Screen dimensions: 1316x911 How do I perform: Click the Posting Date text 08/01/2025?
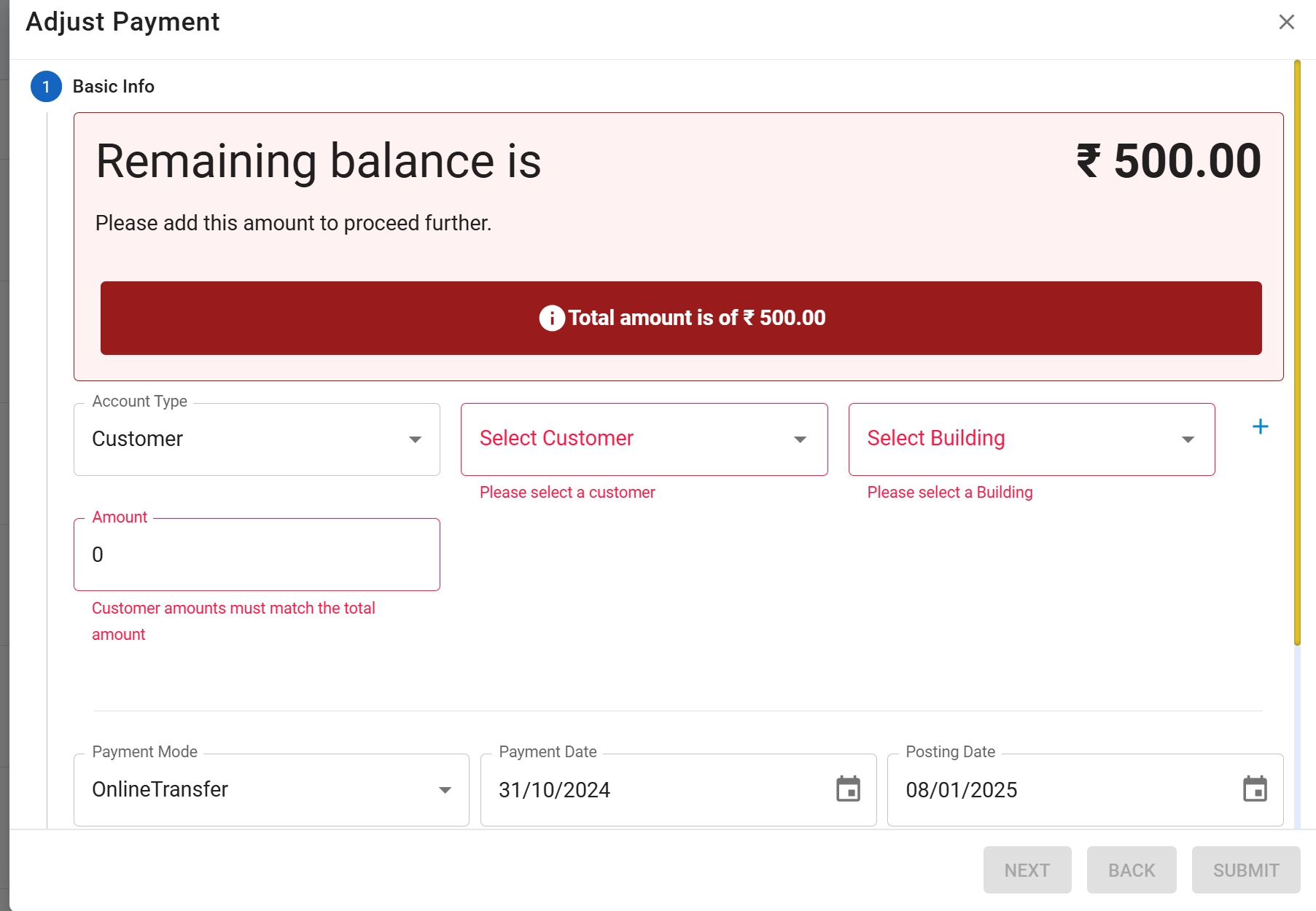pos(961,790)
